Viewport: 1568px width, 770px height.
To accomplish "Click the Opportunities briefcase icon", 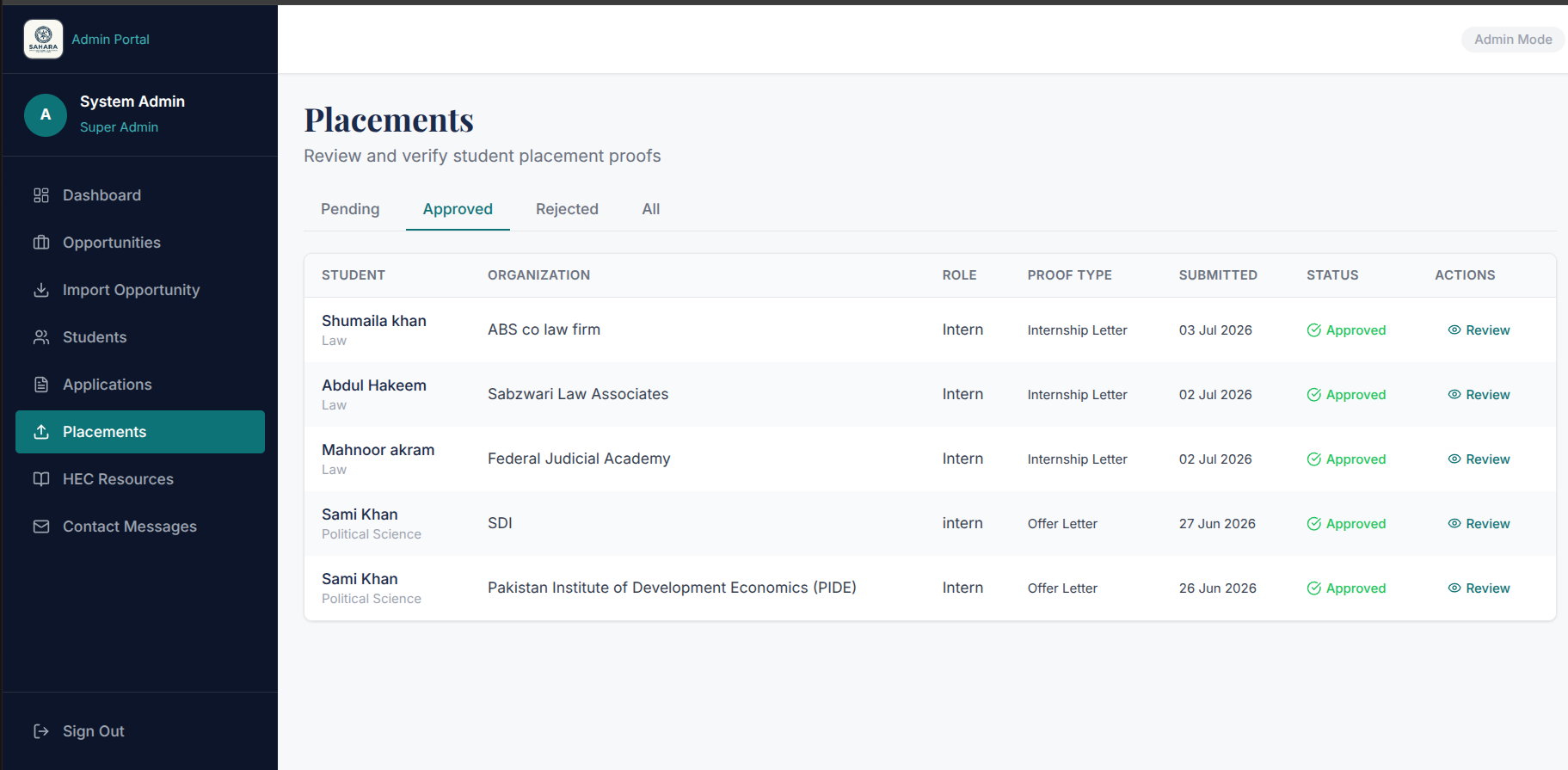I will click(x=41, y=243).
